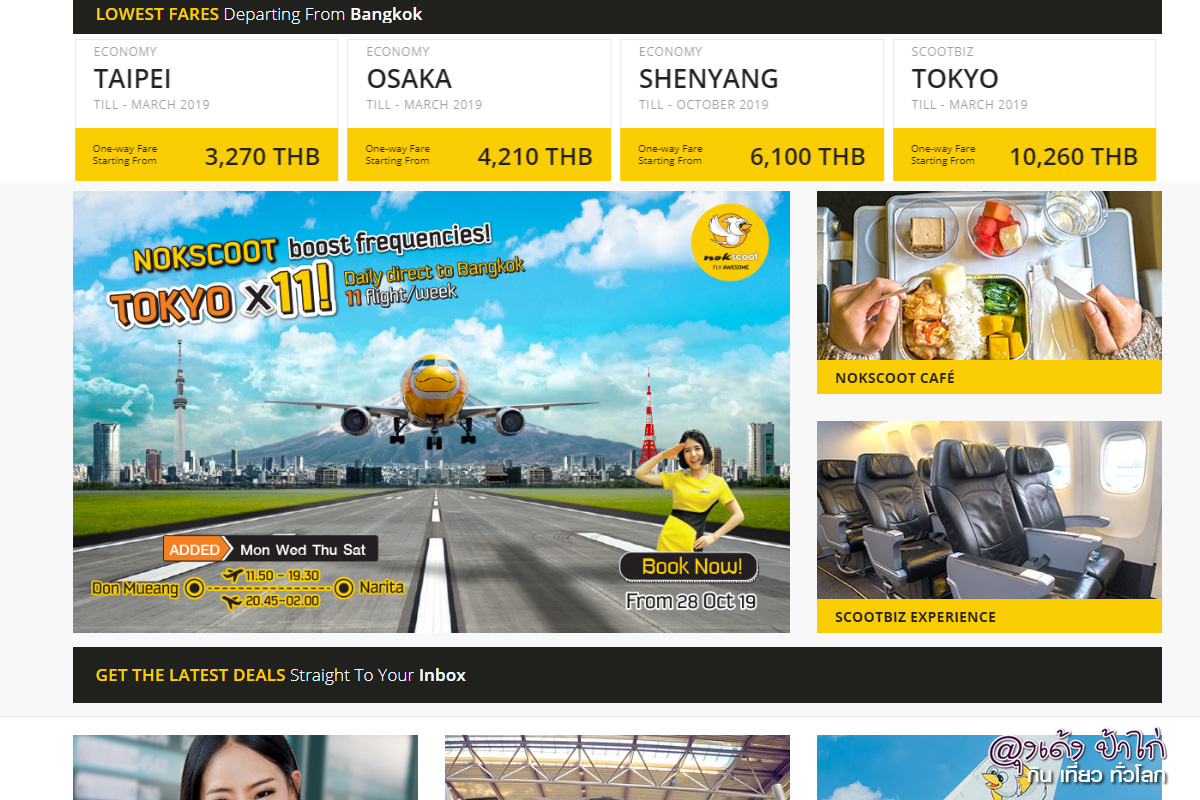The width and height of the screenshot is (1200, 800).
Task: Click the previous slide arrow on the banner
Action: coord(127,408)
